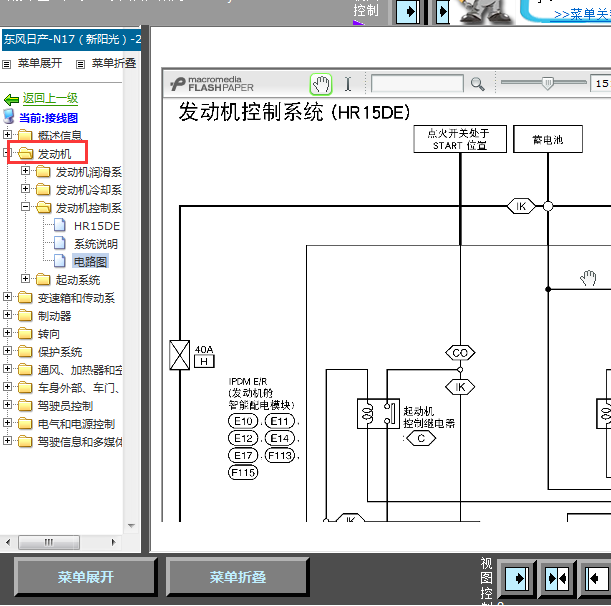Viewport: 611px width, 606px height.
Task: Open the HR15DE document
Action: click(97, 226)
